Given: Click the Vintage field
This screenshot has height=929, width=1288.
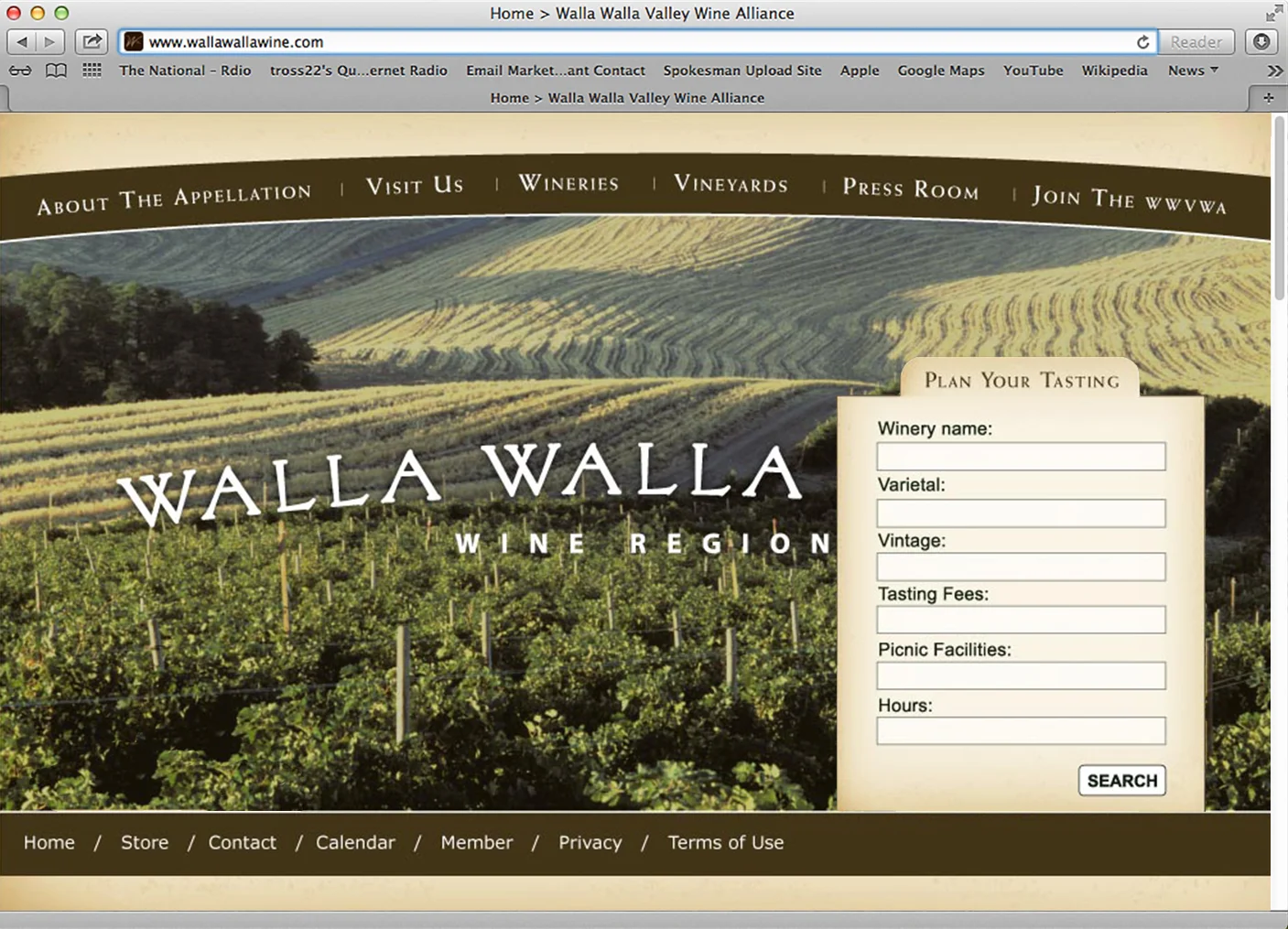Looking at the screenshot, I should point(1021,567).
